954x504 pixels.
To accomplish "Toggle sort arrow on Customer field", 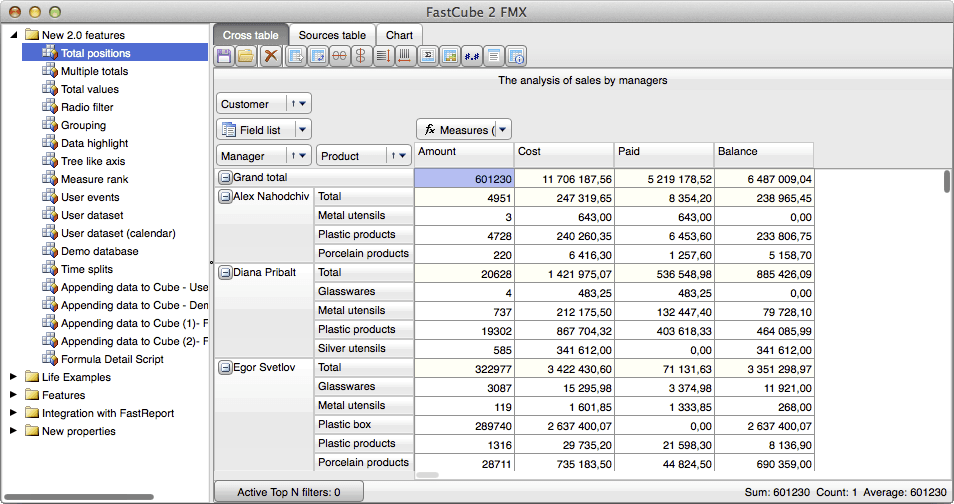I will [293, 104].
